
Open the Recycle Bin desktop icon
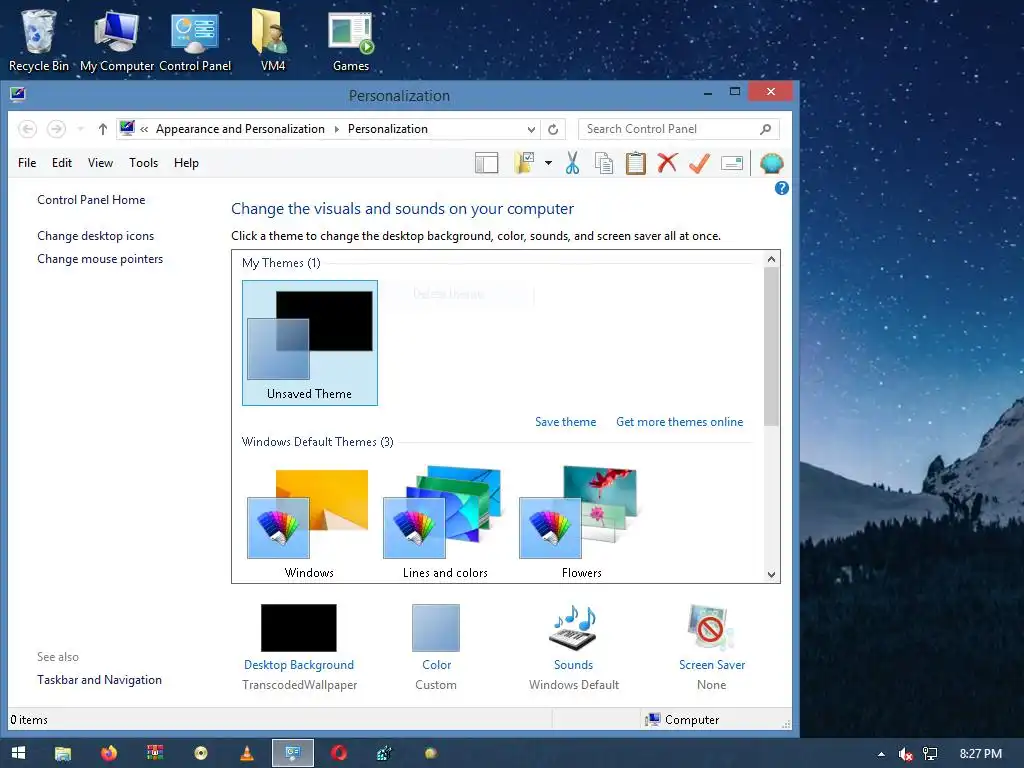(x=39, y=39)
